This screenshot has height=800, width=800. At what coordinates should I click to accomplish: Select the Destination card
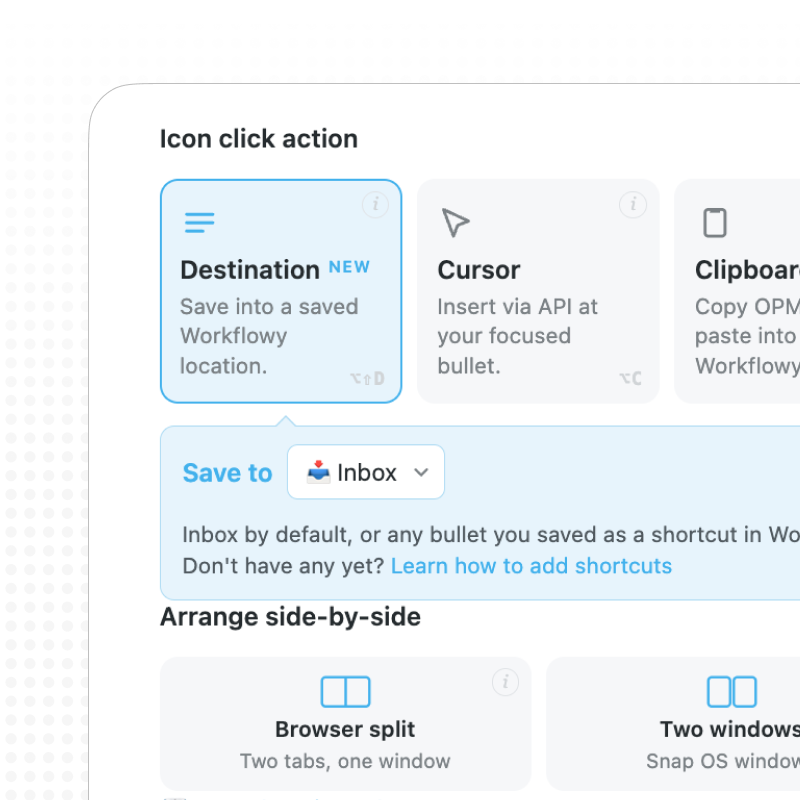pyautogui.click(x=281, y=291)
